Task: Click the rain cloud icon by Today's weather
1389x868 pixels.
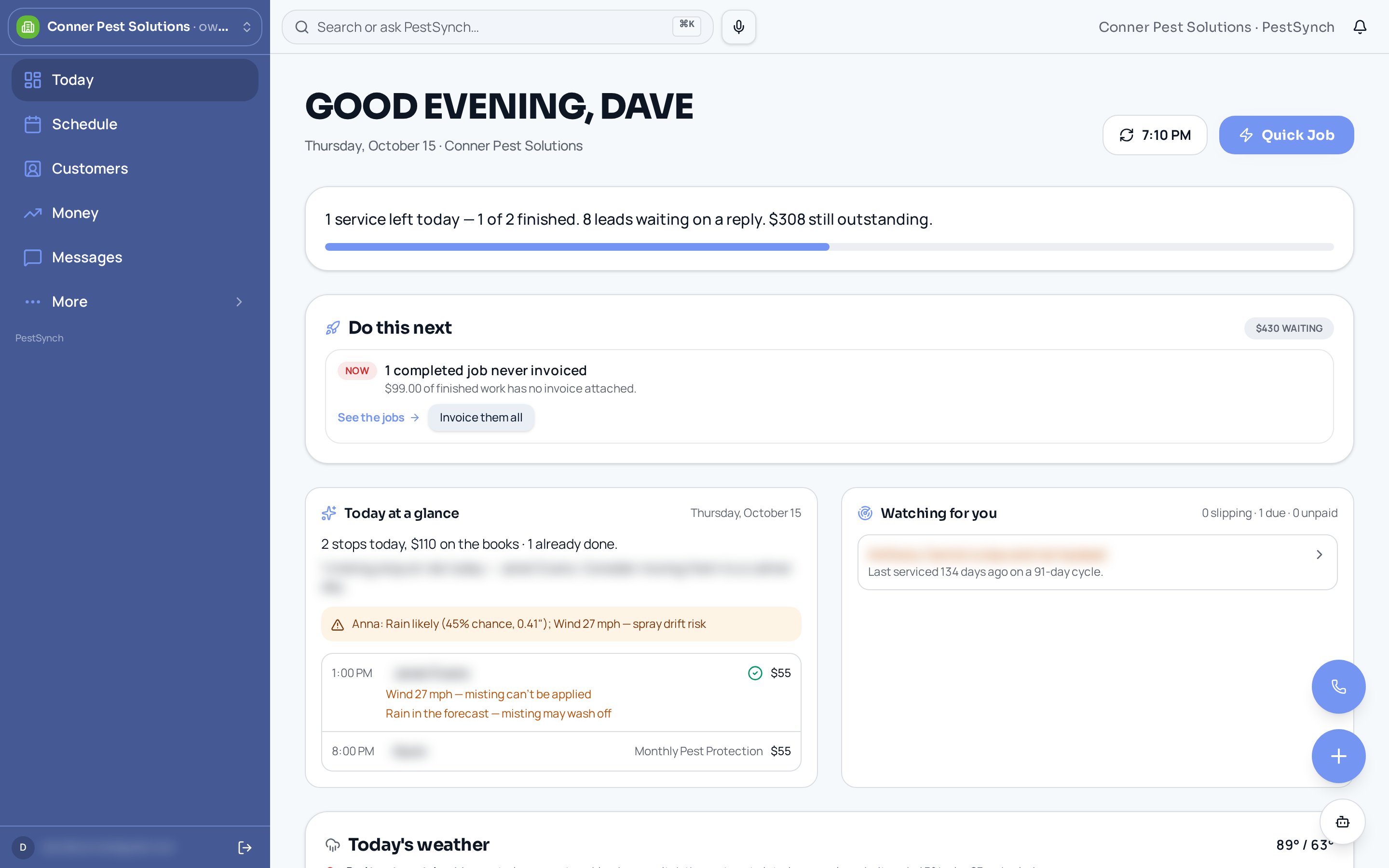Action: tap(333, 844)
